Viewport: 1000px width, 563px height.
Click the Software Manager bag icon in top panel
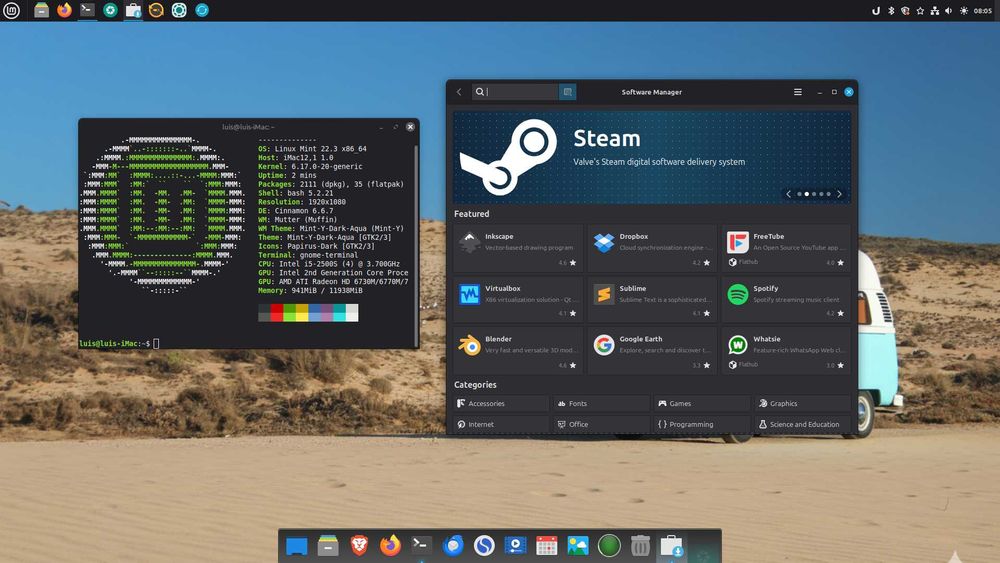pyautogui.click(x=133, y=10)
